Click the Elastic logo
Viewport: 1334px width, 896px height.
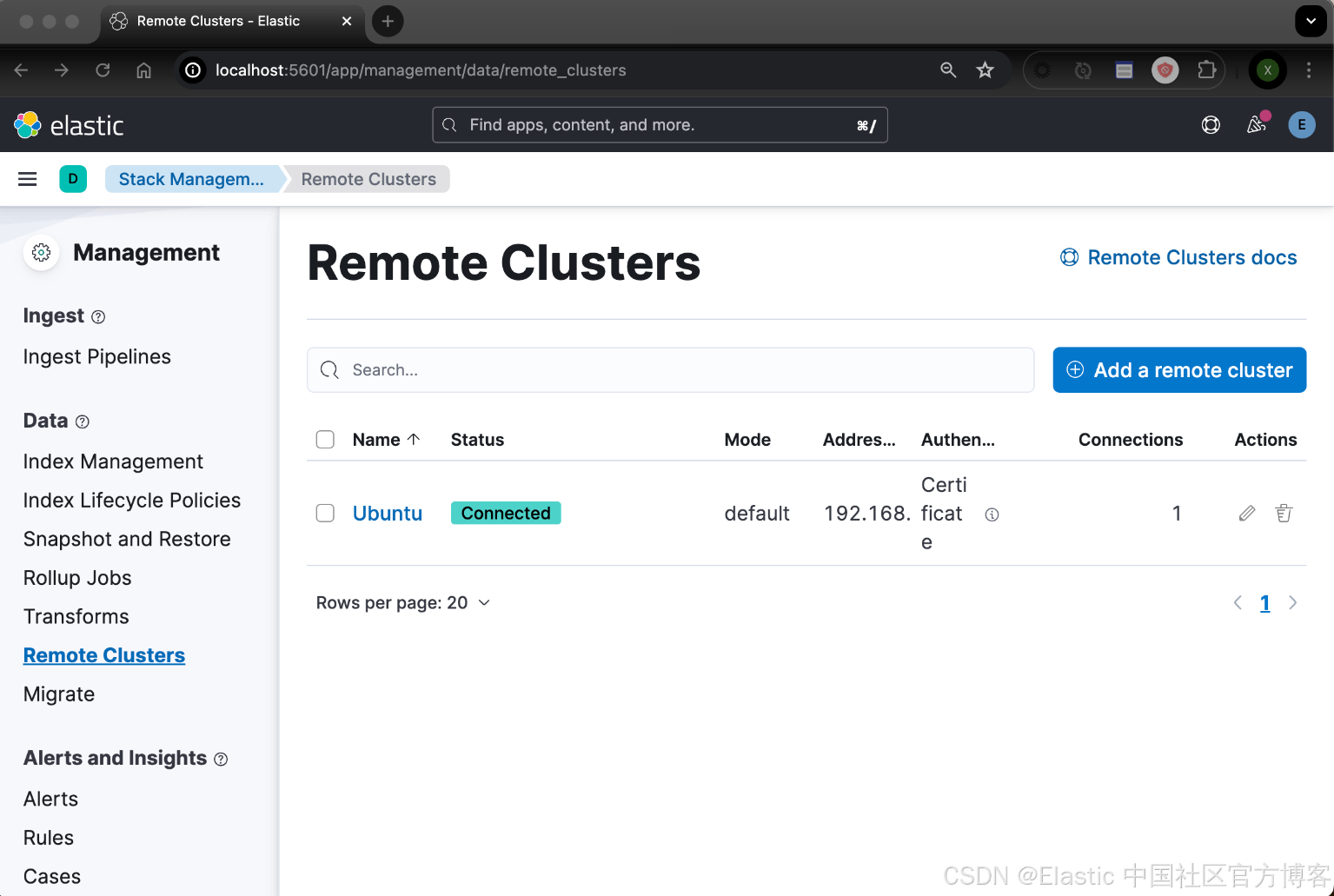(x=69, y=125)
